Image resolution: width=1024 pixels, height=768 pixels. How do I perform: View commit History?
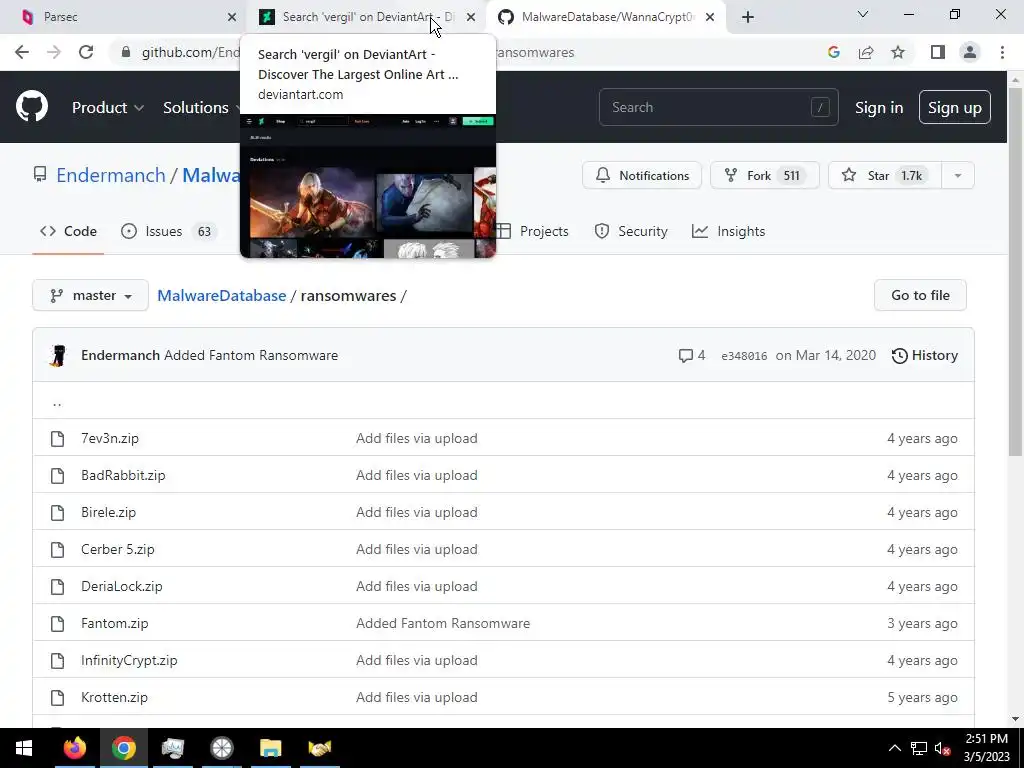pos(925,355)
